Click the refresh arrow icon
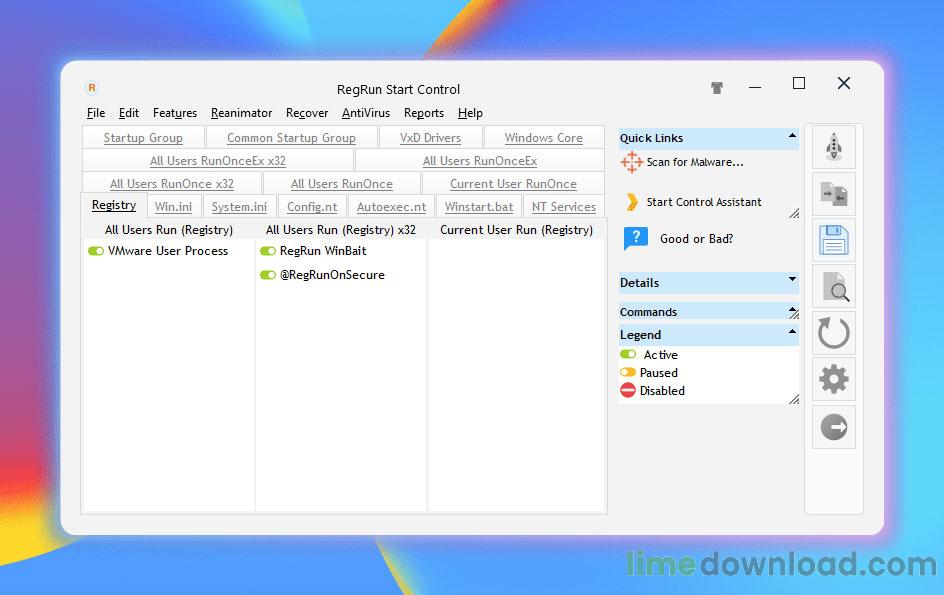The width and height of the screenshot is (944, 595). click(833, 333)
